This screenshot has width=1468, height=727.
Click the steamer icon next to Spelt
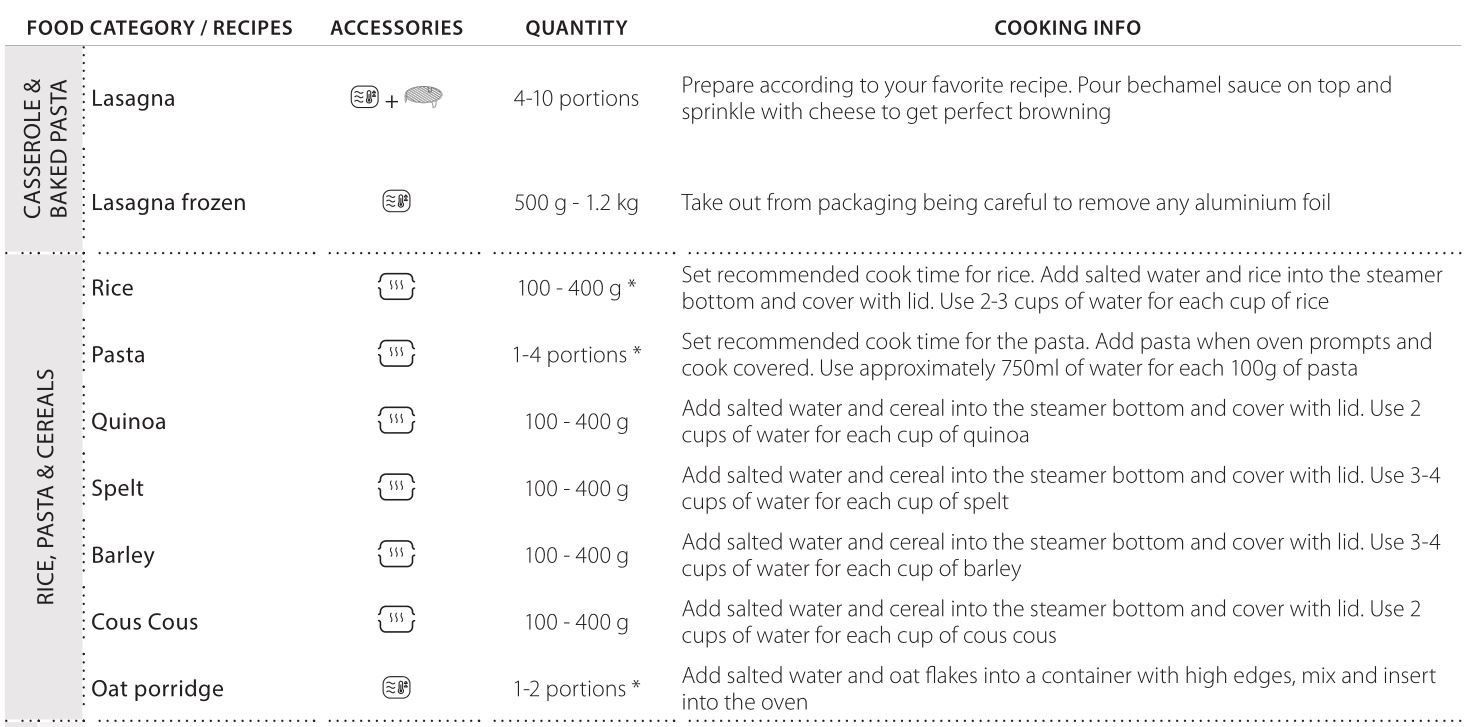point(397,490)
